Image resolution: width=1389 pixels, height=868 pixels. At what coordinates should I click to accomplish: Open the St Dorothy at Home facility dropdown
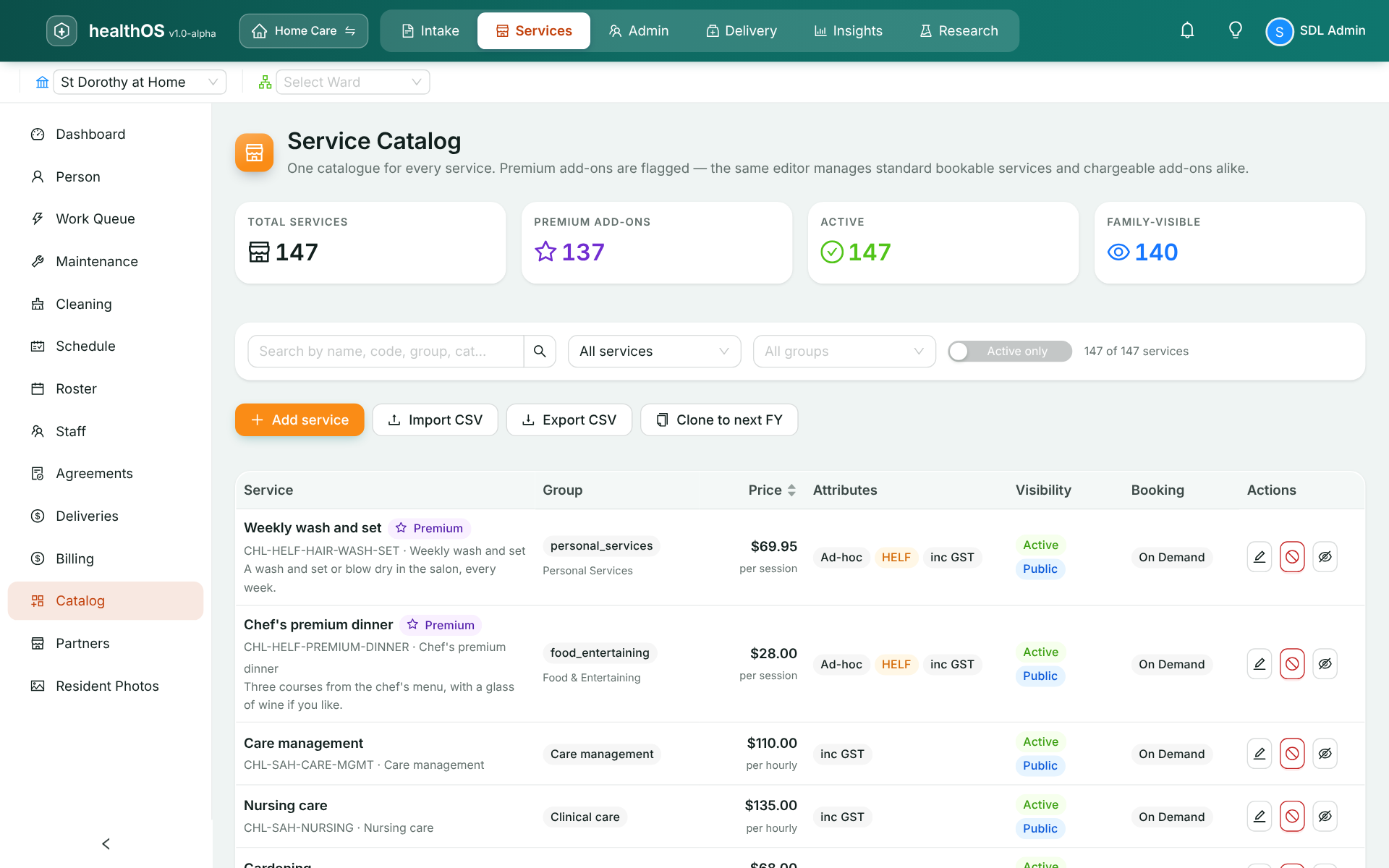140,82
